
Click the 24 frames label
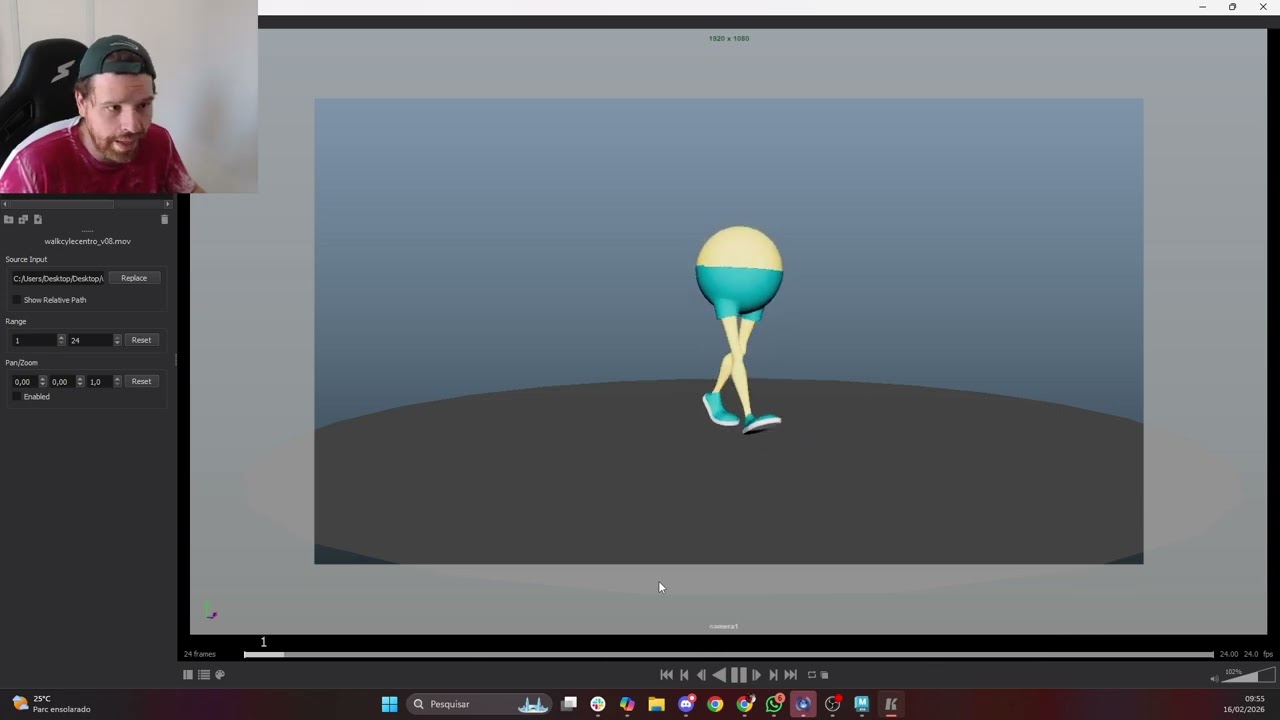[199, 654]
